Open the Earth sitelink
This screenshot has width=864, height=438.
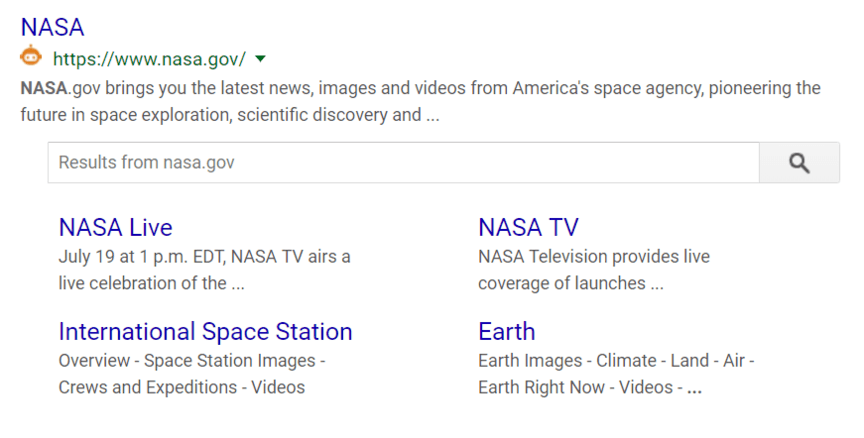coord(507,331)
